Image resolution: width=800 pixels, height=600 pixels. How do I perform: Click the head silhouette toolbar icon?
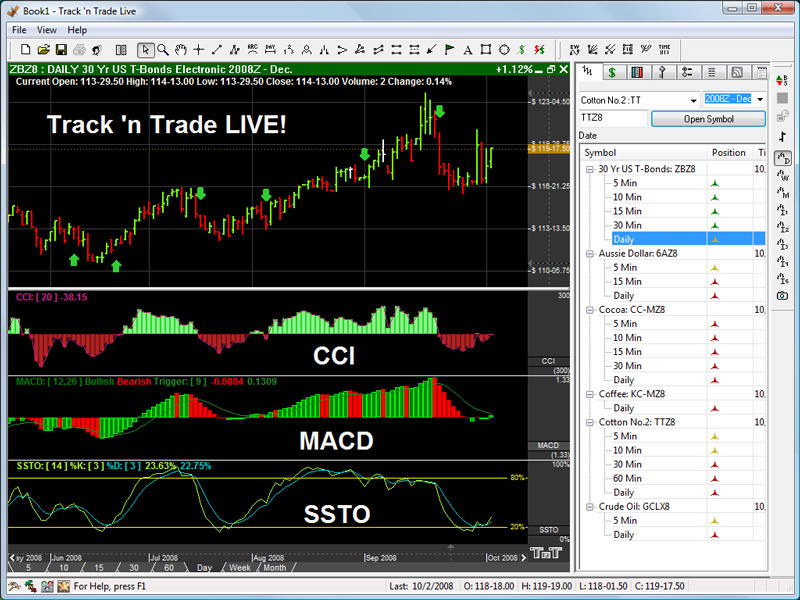click(97, 49)
